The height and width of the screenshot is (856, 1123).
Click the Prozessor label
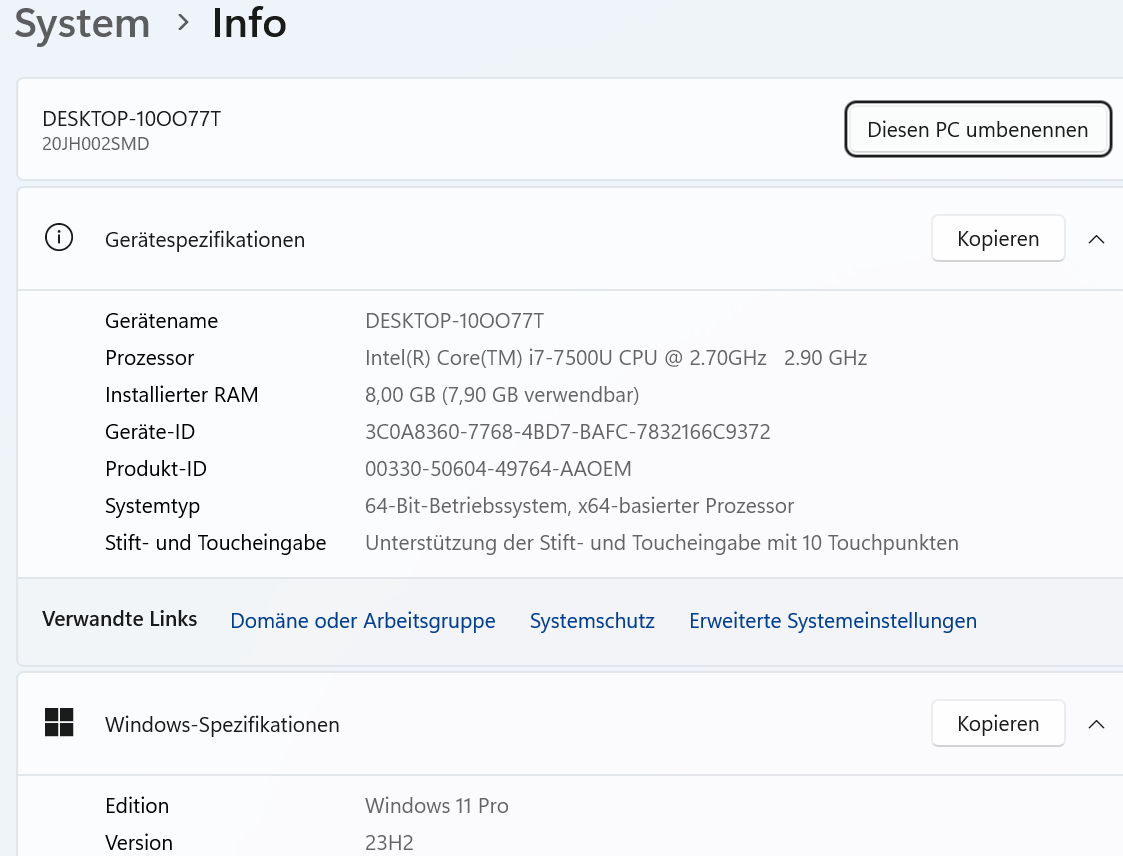(150, 357)
